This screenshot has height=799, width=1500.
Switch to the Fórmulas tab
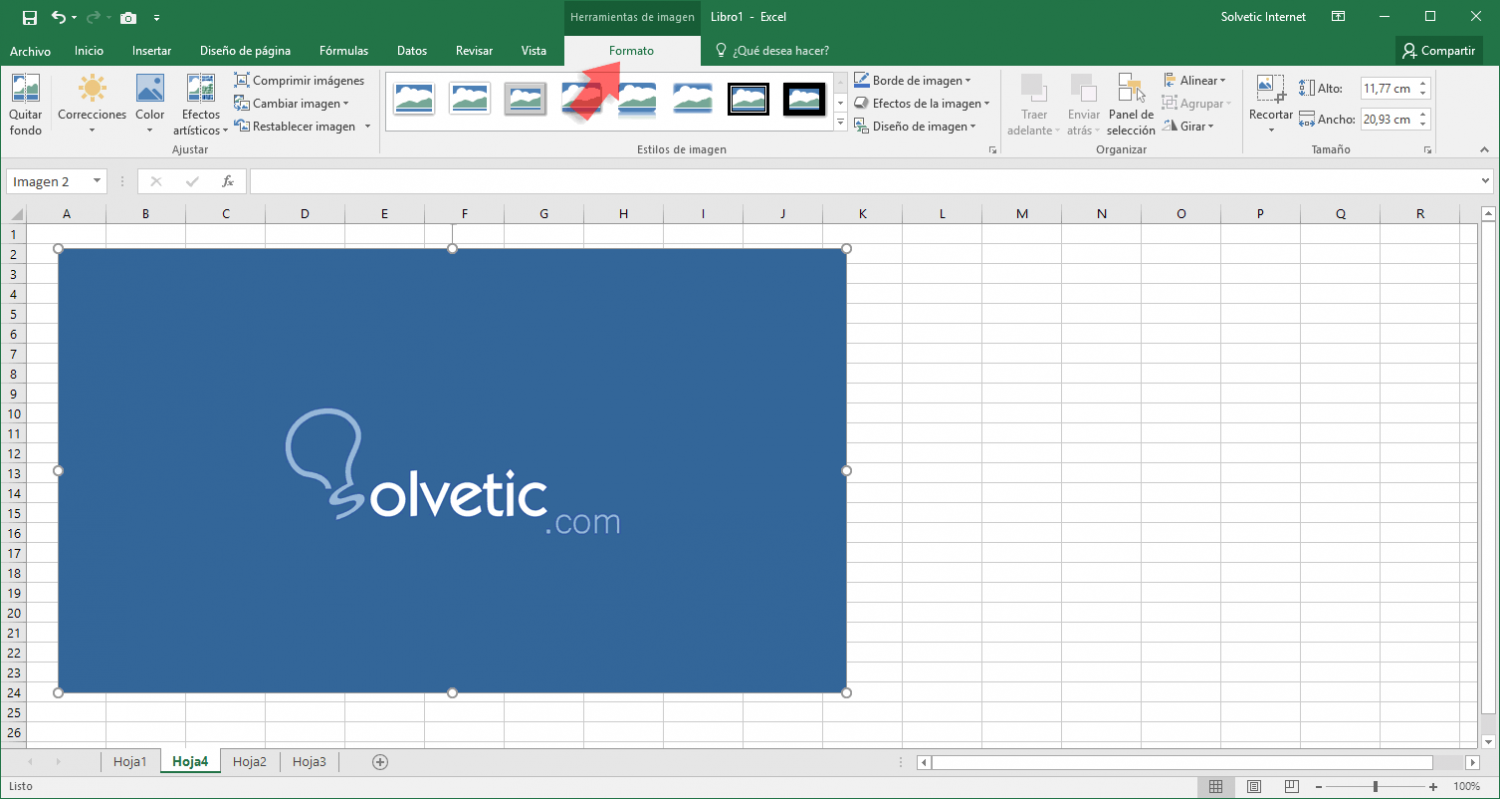[344, 51]
